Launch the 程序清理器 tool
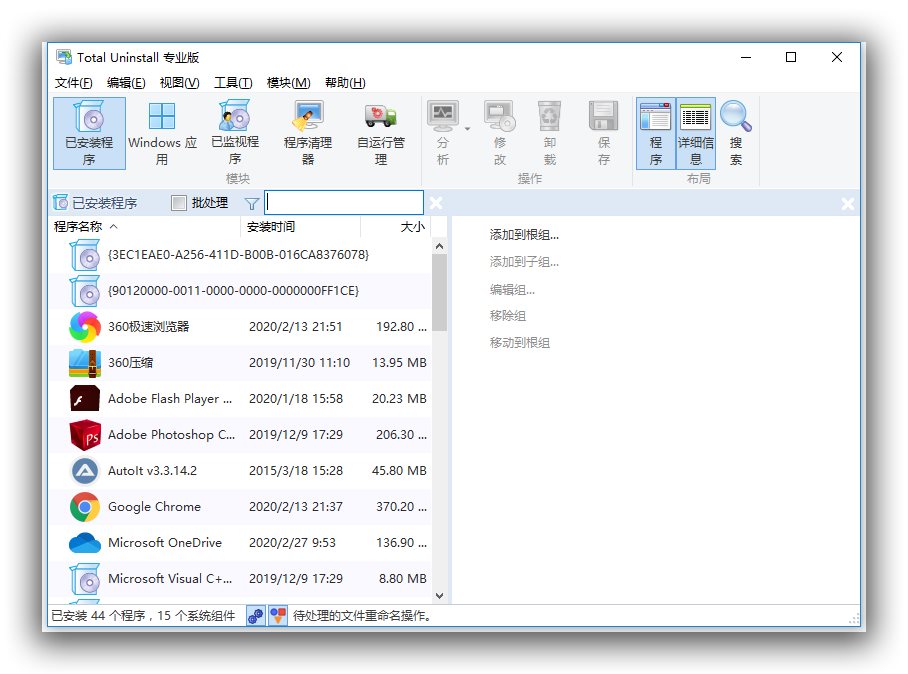908x674 pixels. click(308, 133)
